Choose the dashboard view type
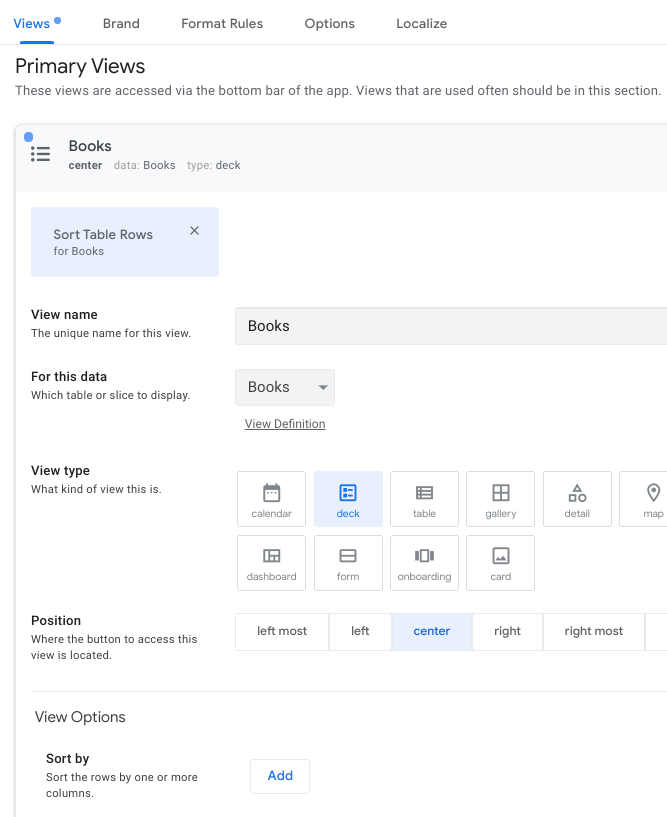This screenshot has width=667, height=817. (x=271, y=562)
